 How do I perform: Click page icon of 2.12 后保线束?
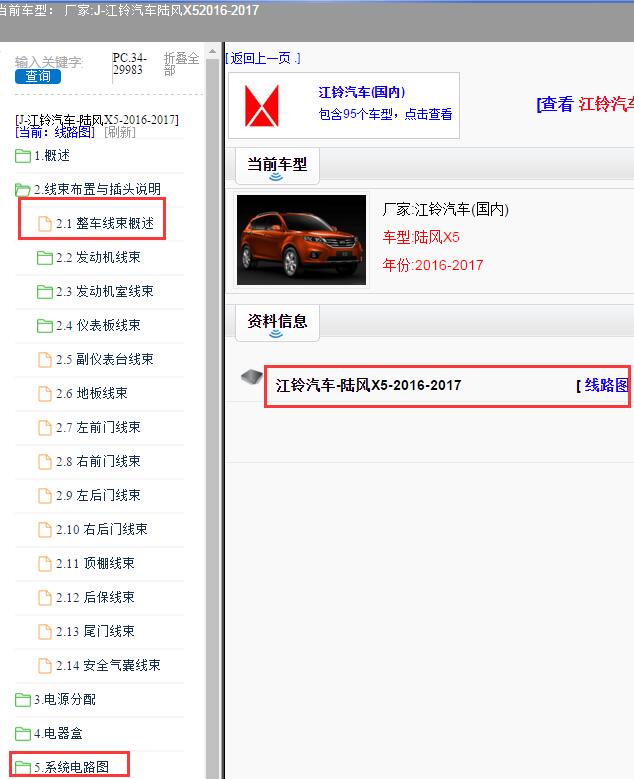(x=45, y=598)
